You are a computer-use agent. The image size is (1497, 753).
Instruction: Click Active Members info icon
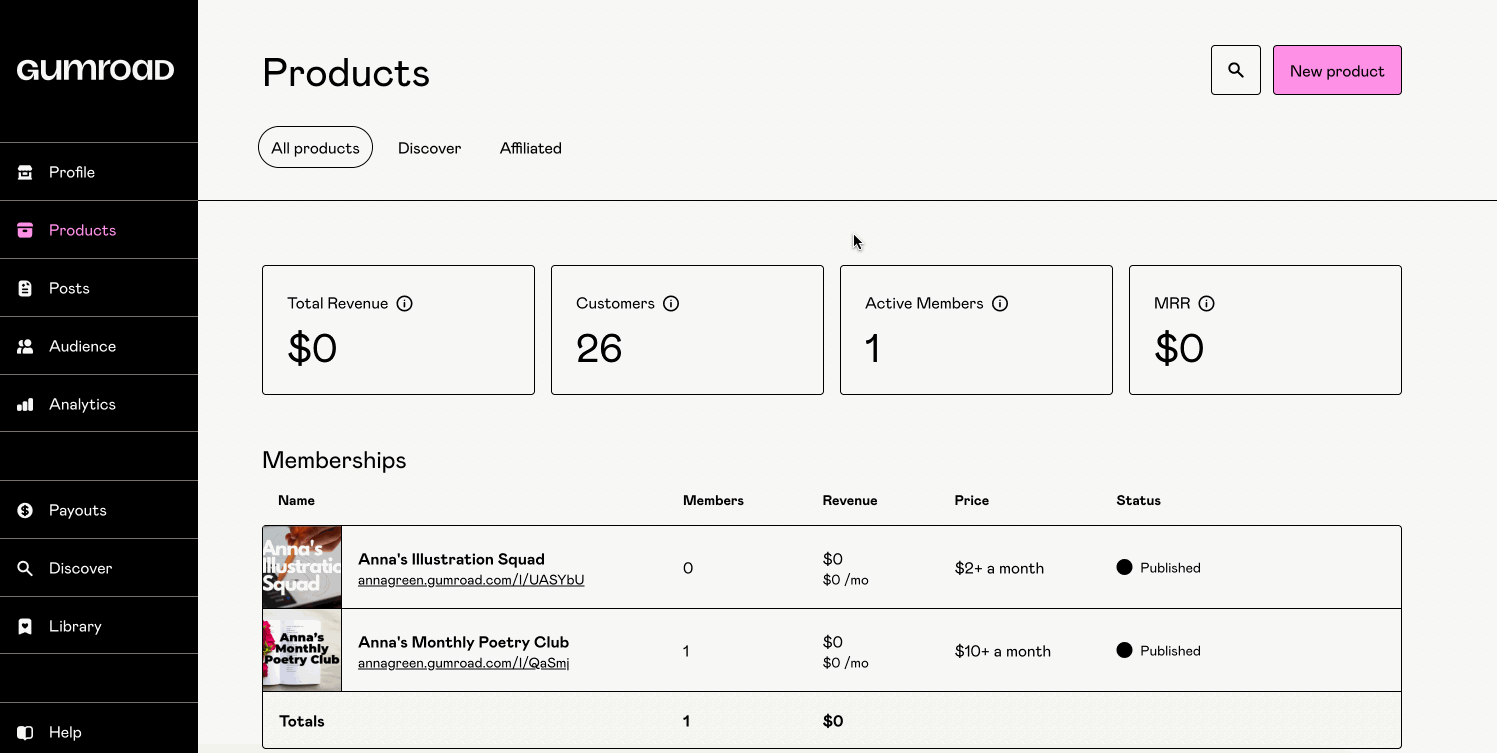point(999,303)
